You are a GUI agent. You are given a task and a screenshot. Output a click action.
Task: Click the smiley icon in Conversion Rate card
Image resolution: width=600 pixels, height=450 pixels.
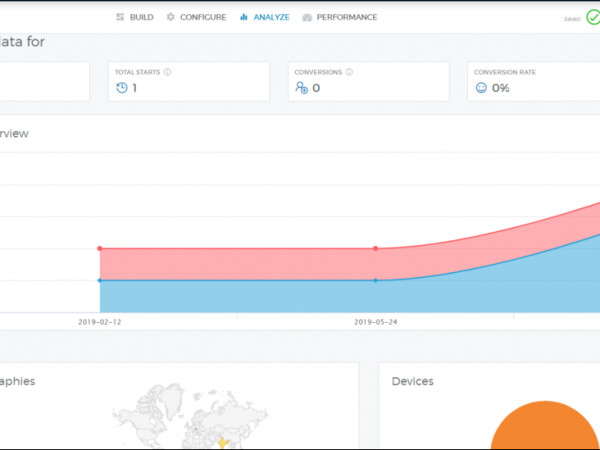[481, 88]
